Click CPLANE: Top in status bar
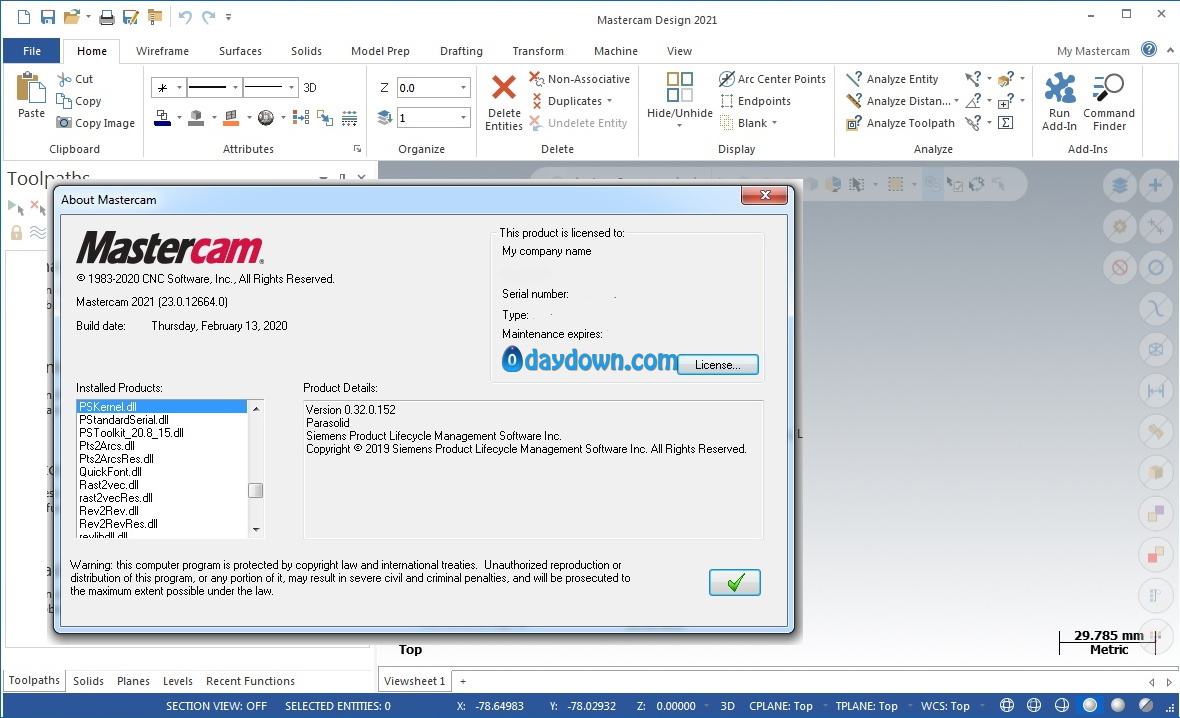The width and height of the screenshot is (1180, 718). point(780,706)
